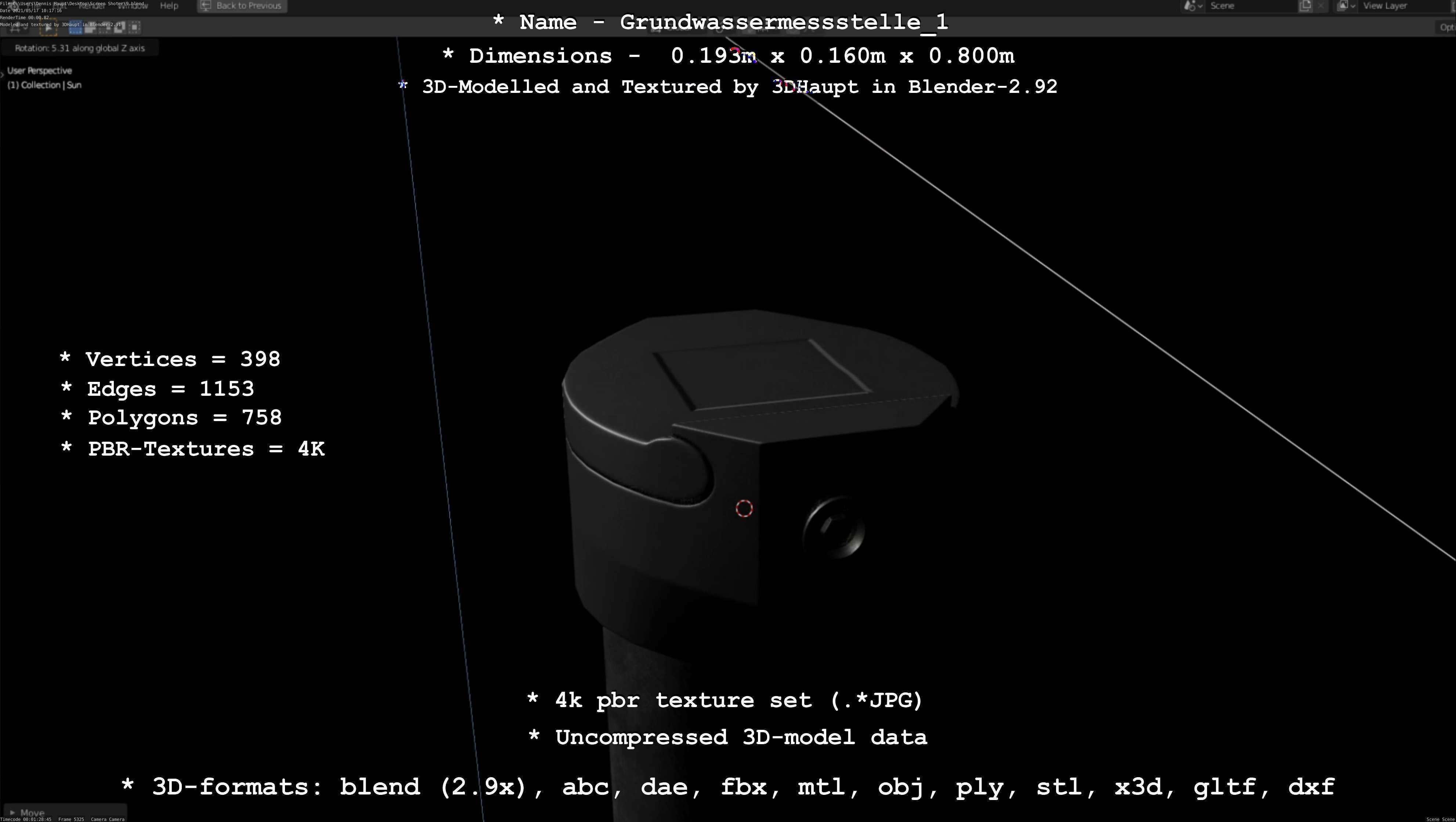Open the Help menu

(x=169, y=6)
